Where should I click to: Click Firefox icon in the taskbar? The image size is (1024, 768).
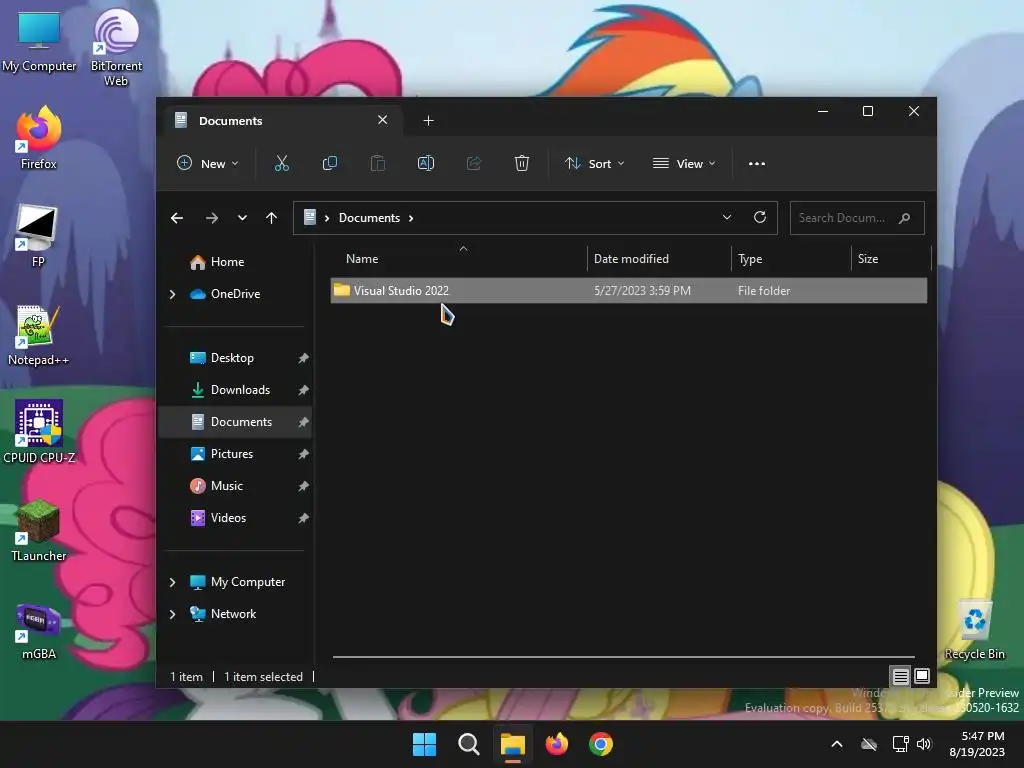pyautogui.click(x=557, y=744)
